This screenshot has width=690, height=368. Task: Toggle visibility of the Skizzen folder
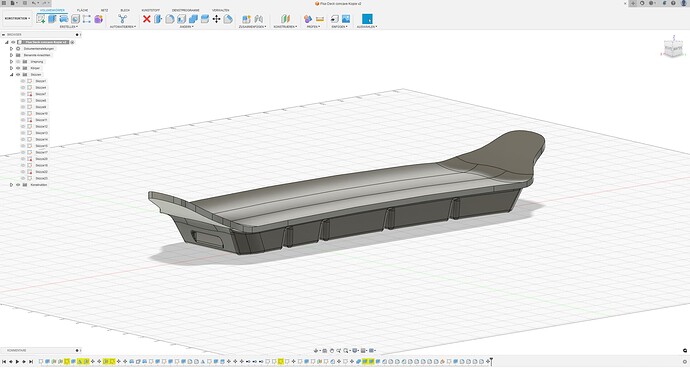click(18, 75)
